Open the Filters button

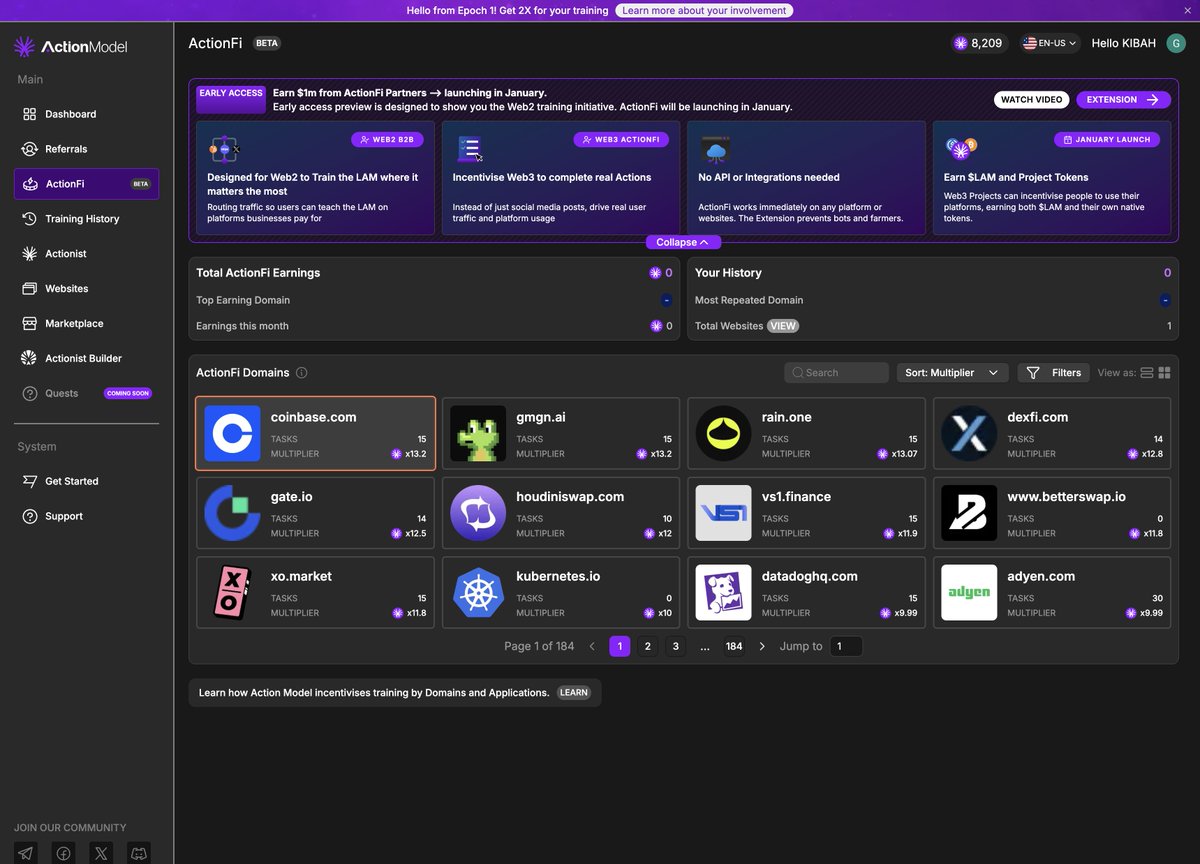coord(1055,373)
